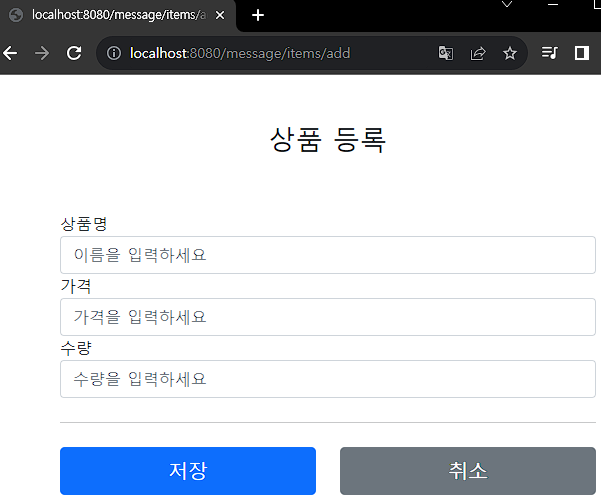Open a new tab with the plus button
This screenshot has width=601, height=501.
pyautogui.click(x=258, y=15)
